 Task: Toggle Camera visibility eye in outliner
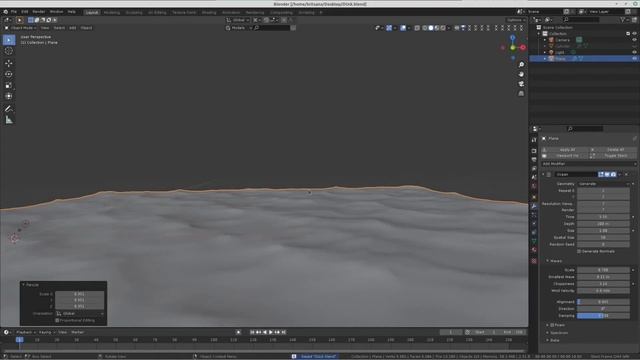634,40
